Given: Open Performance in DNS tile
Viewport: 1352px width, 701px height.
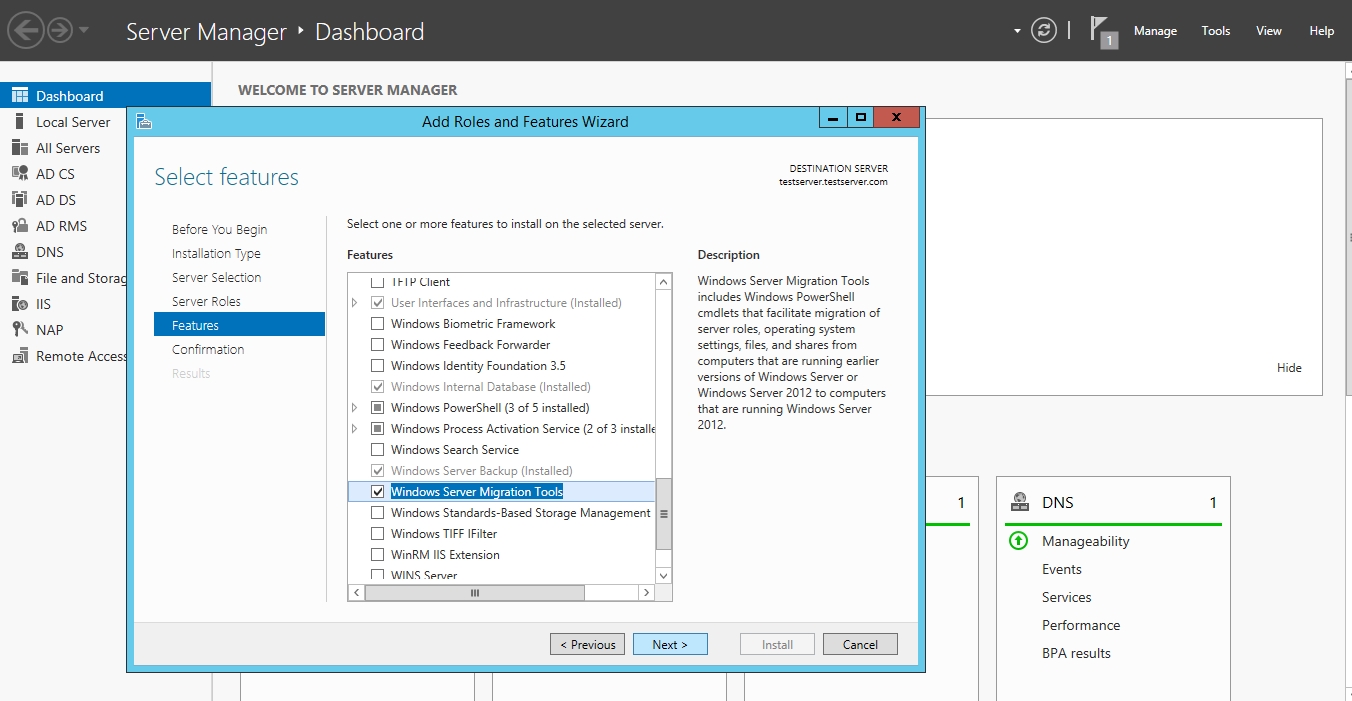Looking at the screenshot, I should pyautogui.click(x=1081, y=625).
